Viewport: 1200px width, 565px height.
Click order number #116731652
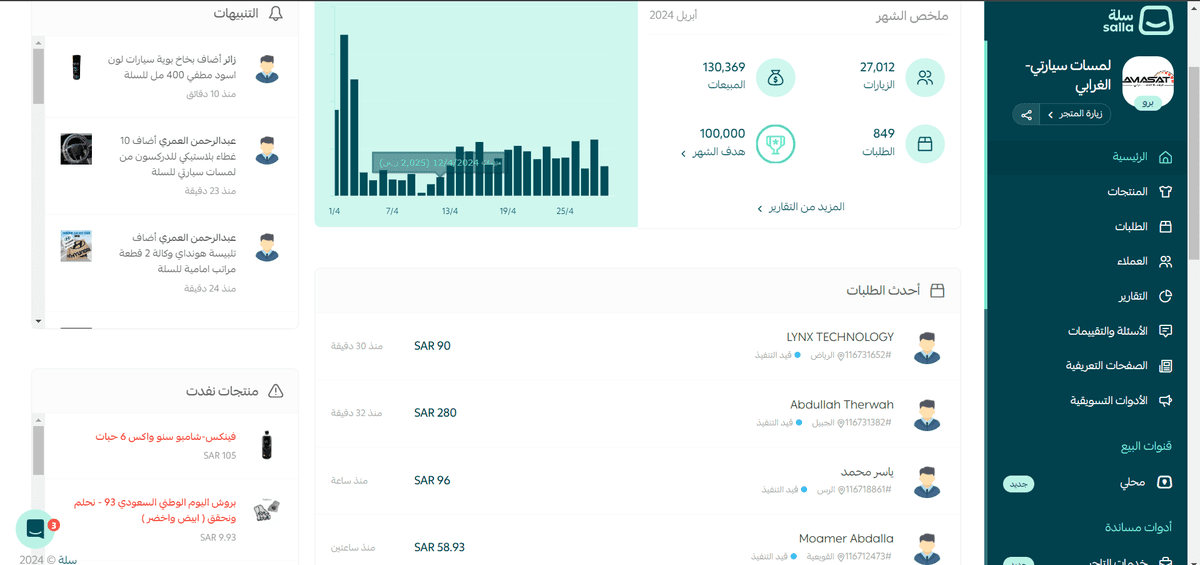pyautogui.click(x=868, y=355)
